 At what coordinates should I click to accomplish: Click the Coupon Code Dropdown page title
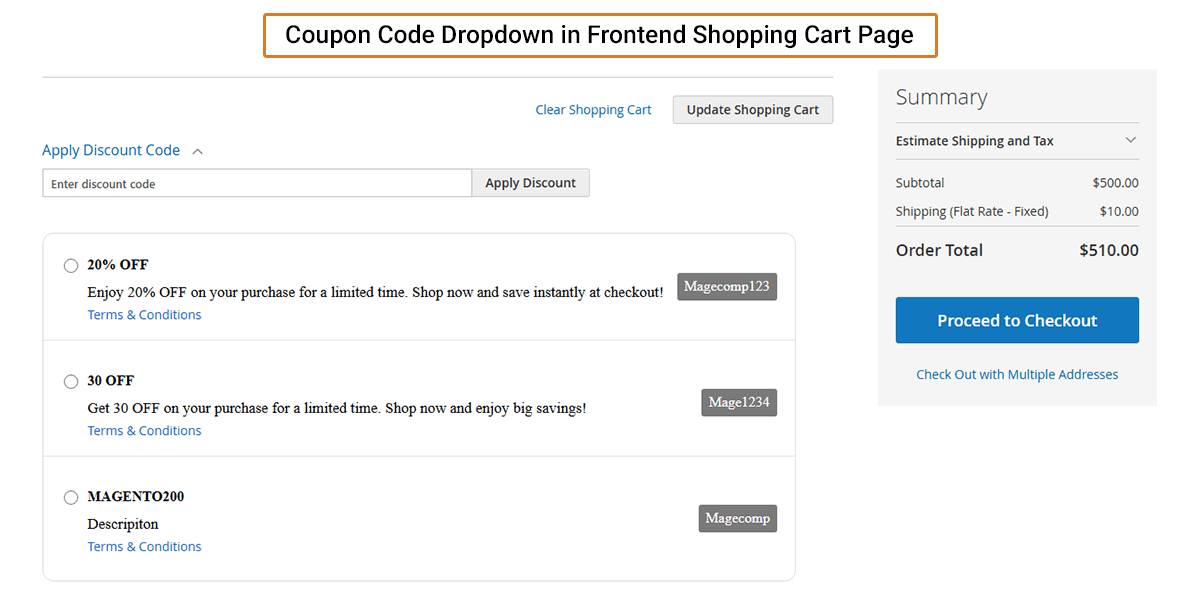(x=599, y=35)
